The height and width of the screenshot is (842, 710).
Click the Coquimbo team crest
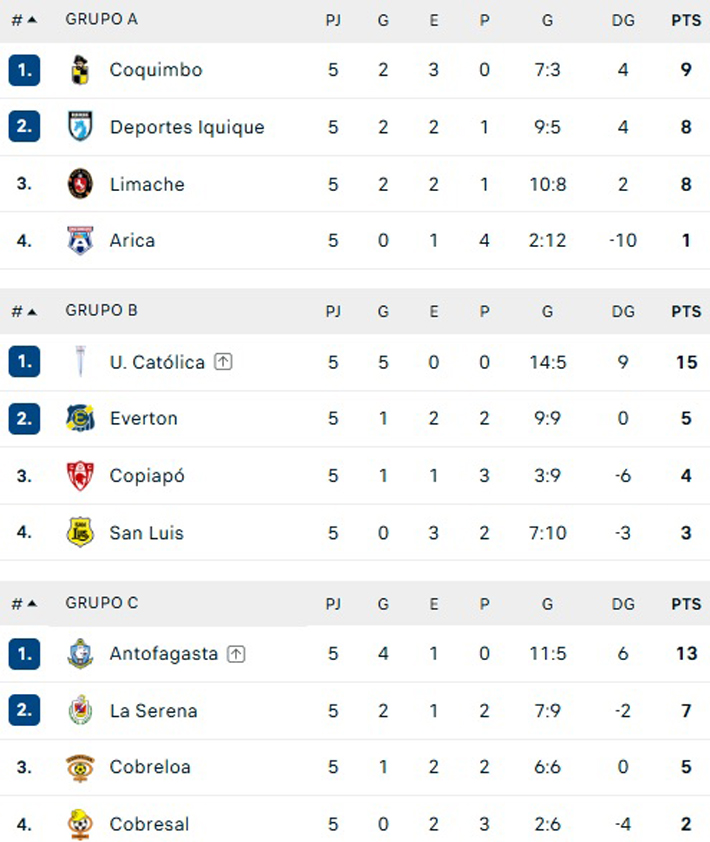80,70
